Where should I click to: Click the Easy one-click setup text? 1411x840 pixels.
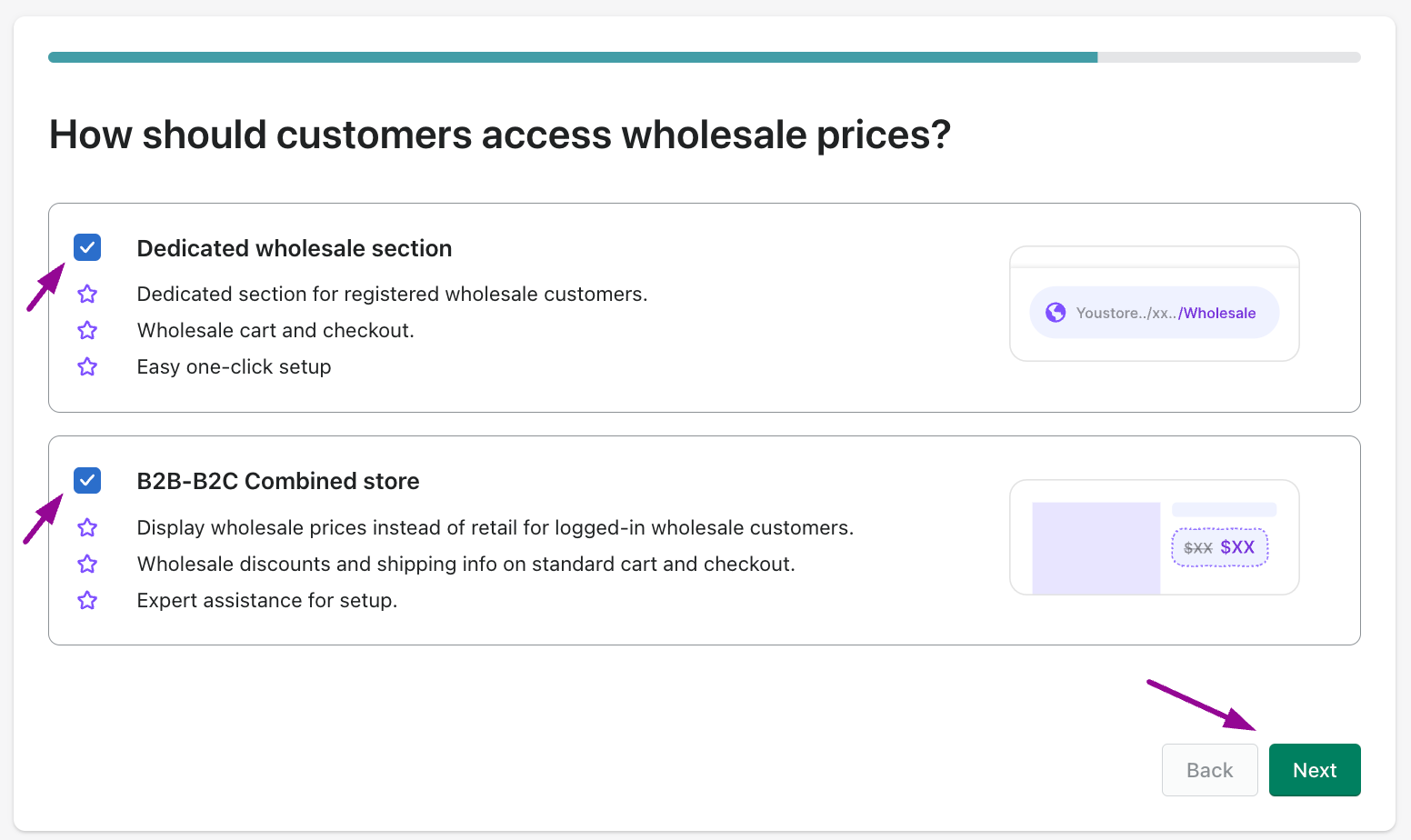click(x=235, y=366)
